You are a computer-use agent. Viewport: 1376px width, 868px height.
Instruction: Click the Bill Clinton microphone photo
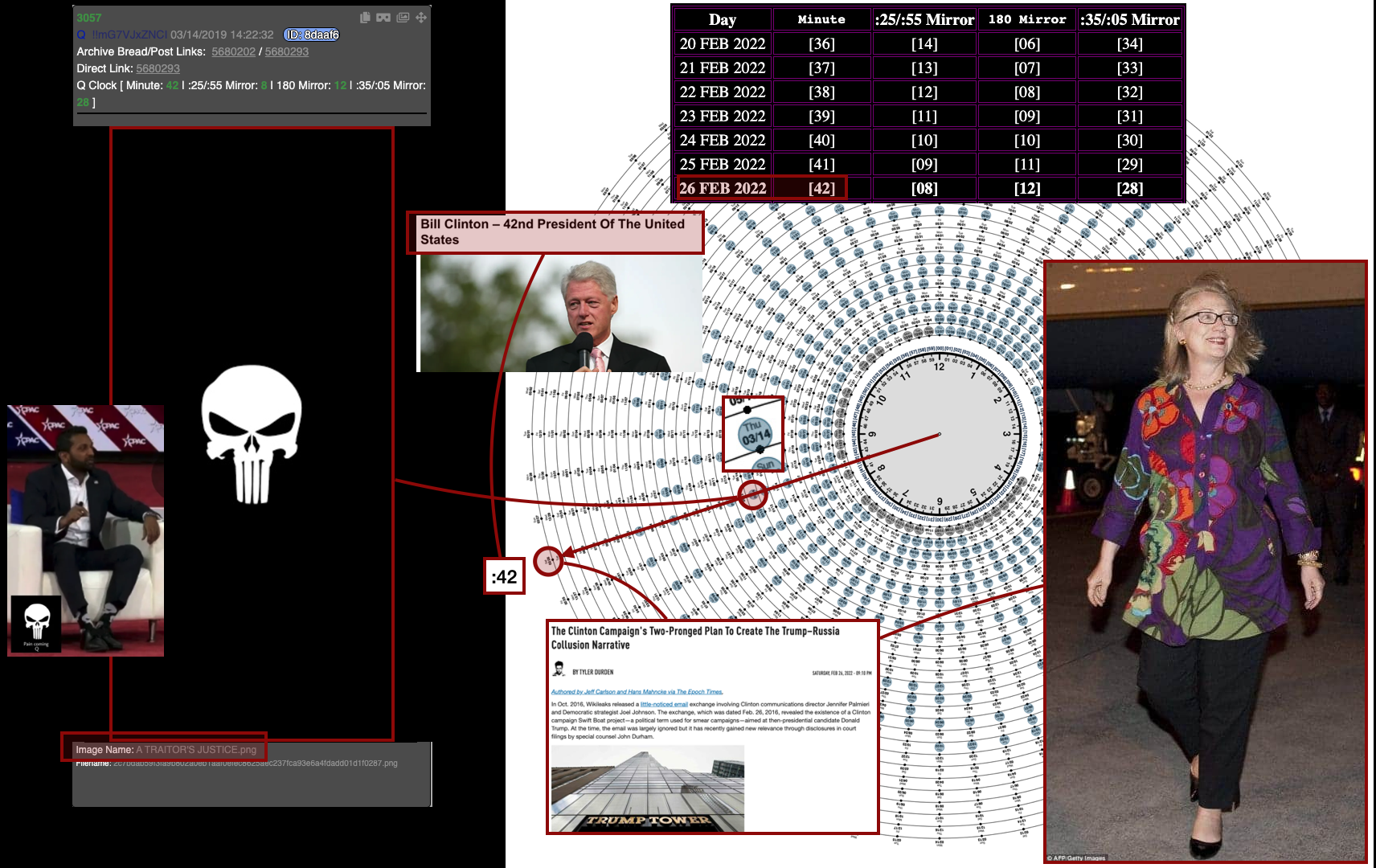561,313
